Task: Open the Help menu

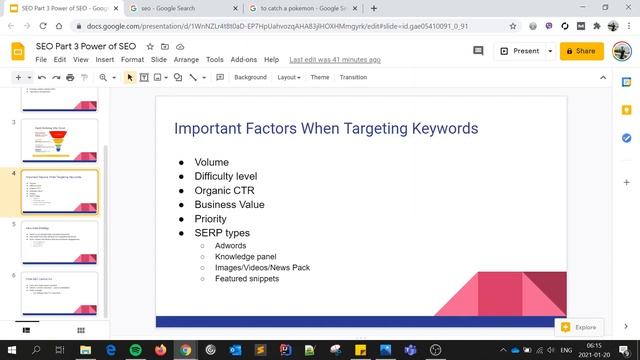Action: coord(271,60)
